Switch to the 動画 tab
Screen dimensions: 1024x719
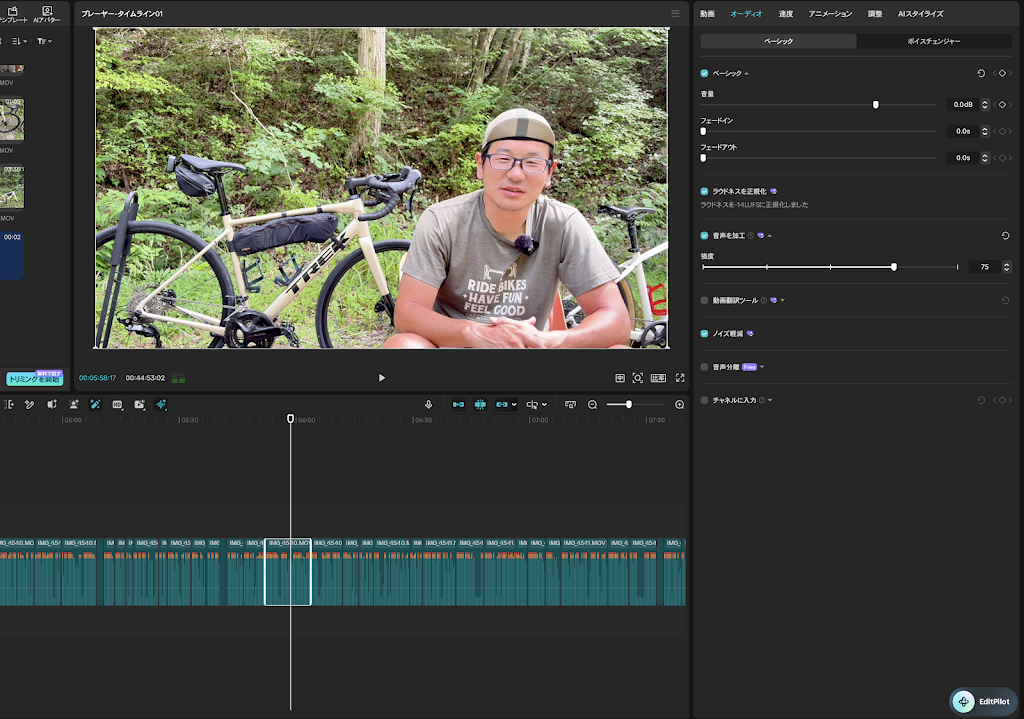(x=707, y=14)
